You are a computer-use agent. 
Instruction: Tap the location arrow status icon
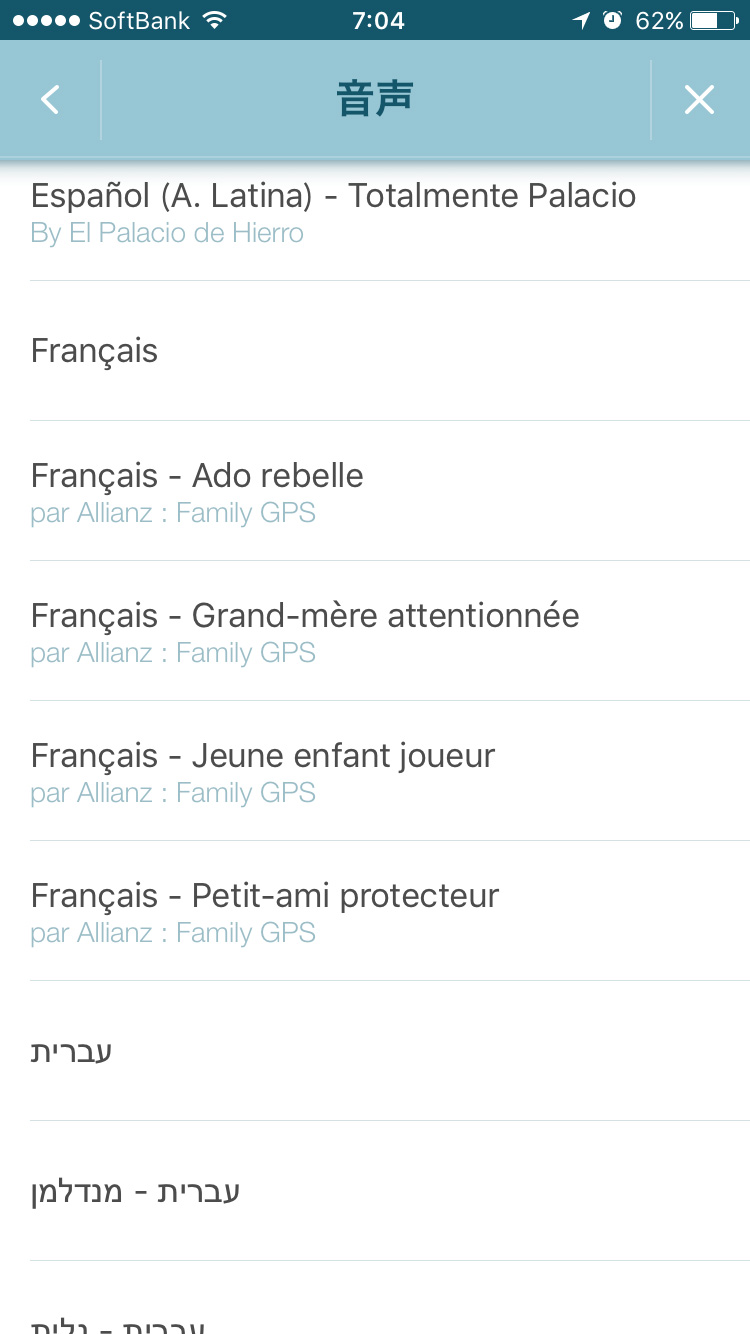(x=581, y=20)
